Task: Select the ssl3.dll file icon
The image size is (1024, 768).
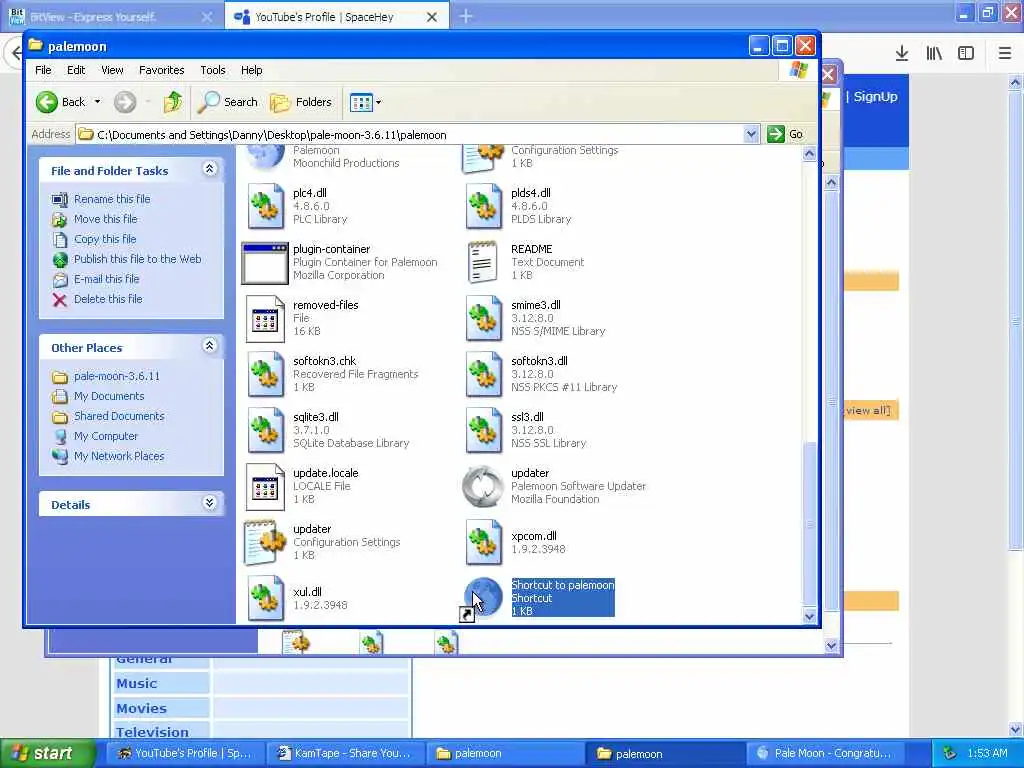Action: [483, 430]
